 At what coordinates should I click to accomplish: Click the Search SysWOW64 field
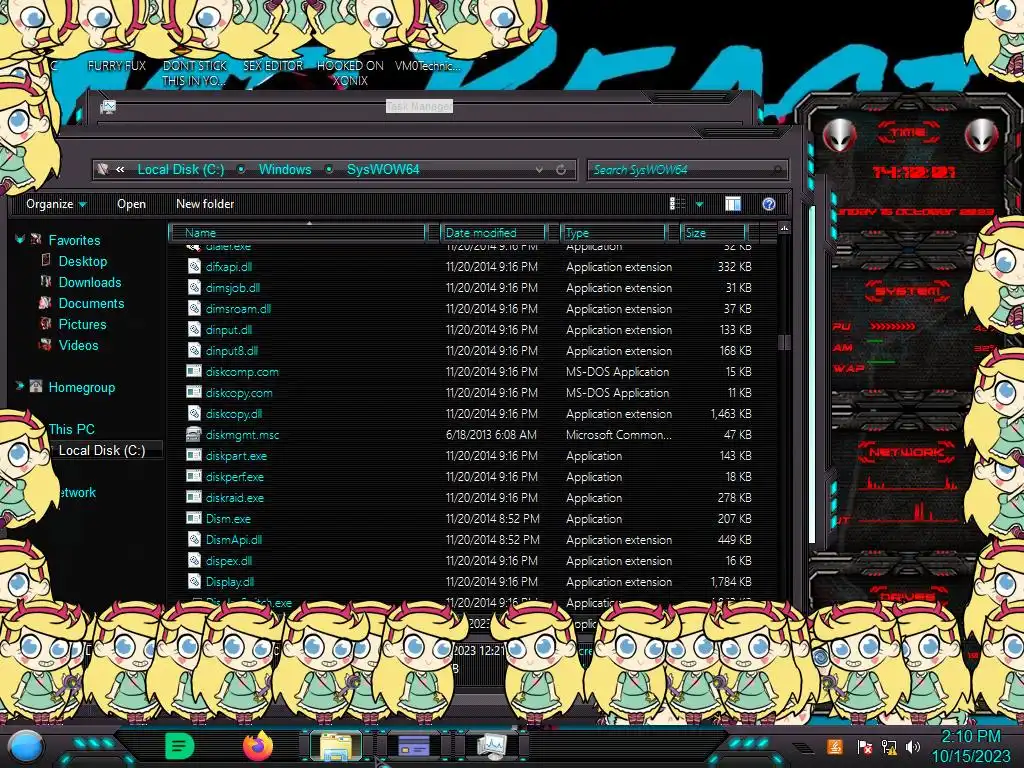(687, 170)
